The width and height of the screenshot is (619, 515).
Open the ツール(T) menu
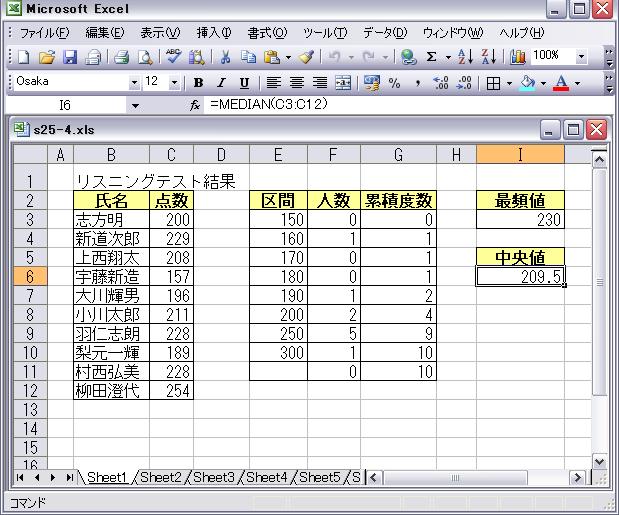pyautogui.click(x=325, y=33)
